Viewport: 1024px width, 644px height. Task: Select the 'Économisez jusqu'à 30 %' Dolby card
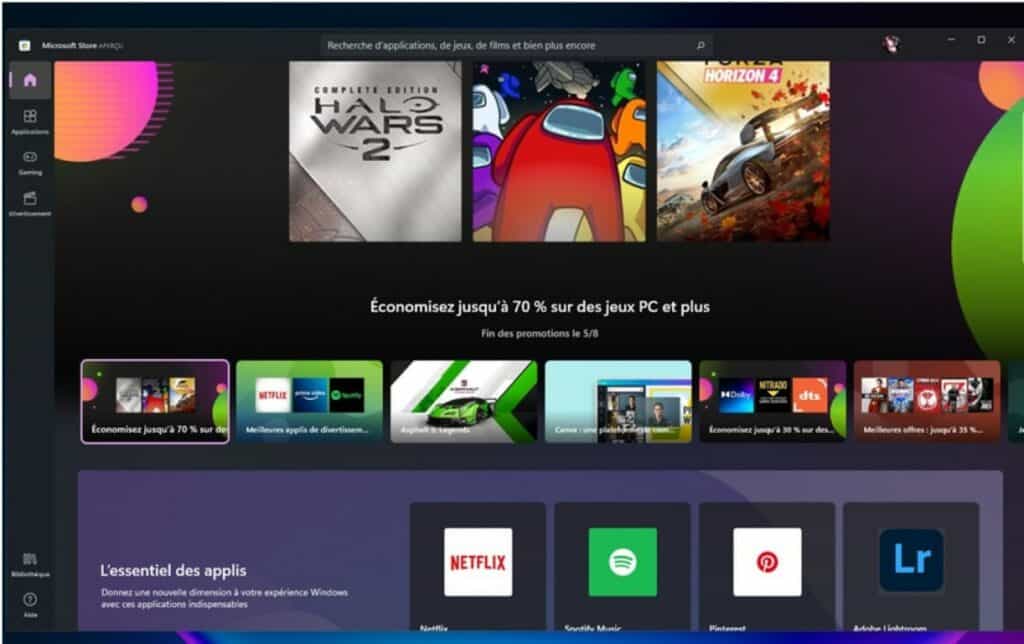[x=773, y=401]
